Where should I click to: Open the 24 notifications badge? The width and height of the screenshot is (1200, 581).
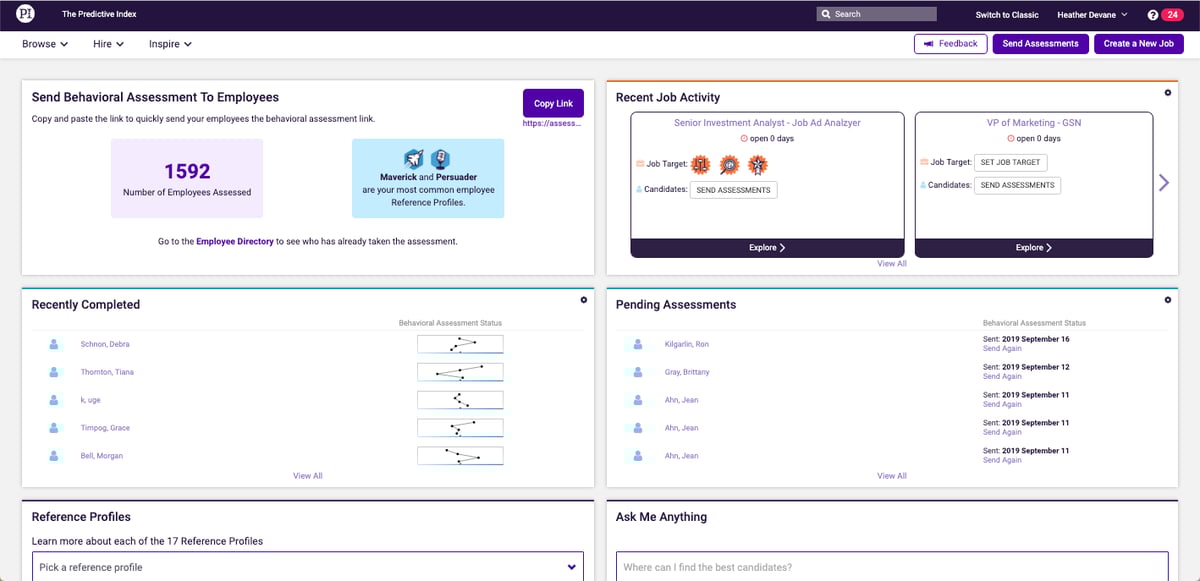[x=1172, y=15]
